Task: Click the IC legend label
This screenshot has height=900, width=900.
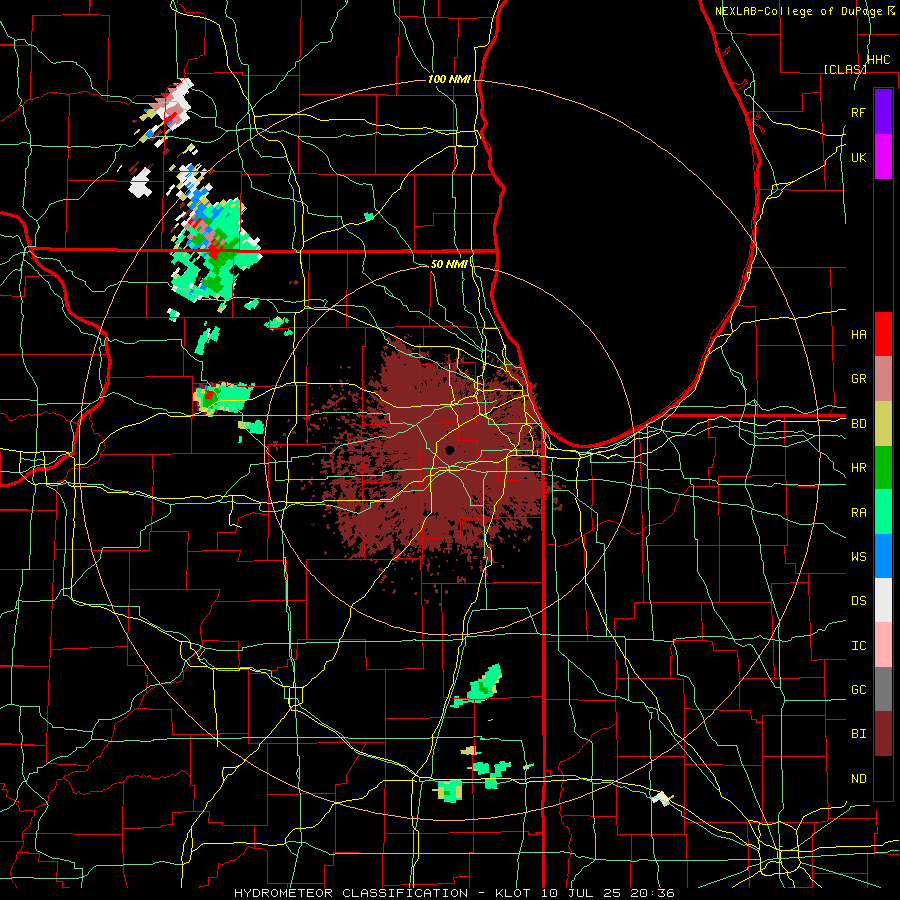Action: tap(858, 645)
